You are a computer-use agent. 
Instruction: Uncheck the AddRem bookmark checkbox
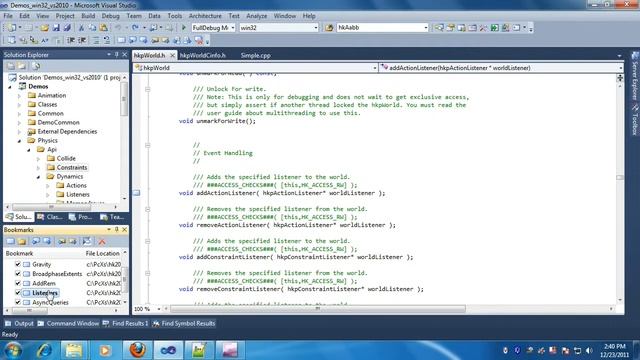point(18,283)
